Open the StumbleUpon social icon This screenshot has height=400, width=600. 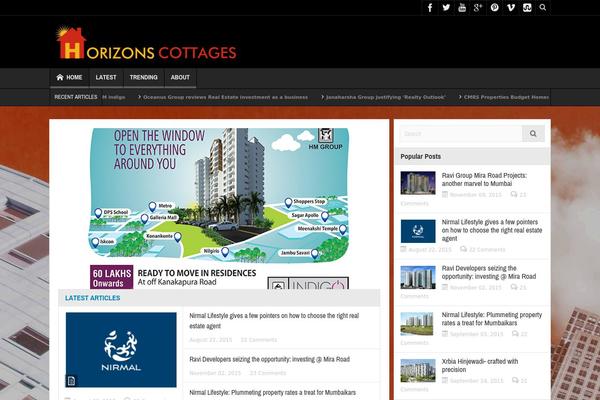[526, 8]
